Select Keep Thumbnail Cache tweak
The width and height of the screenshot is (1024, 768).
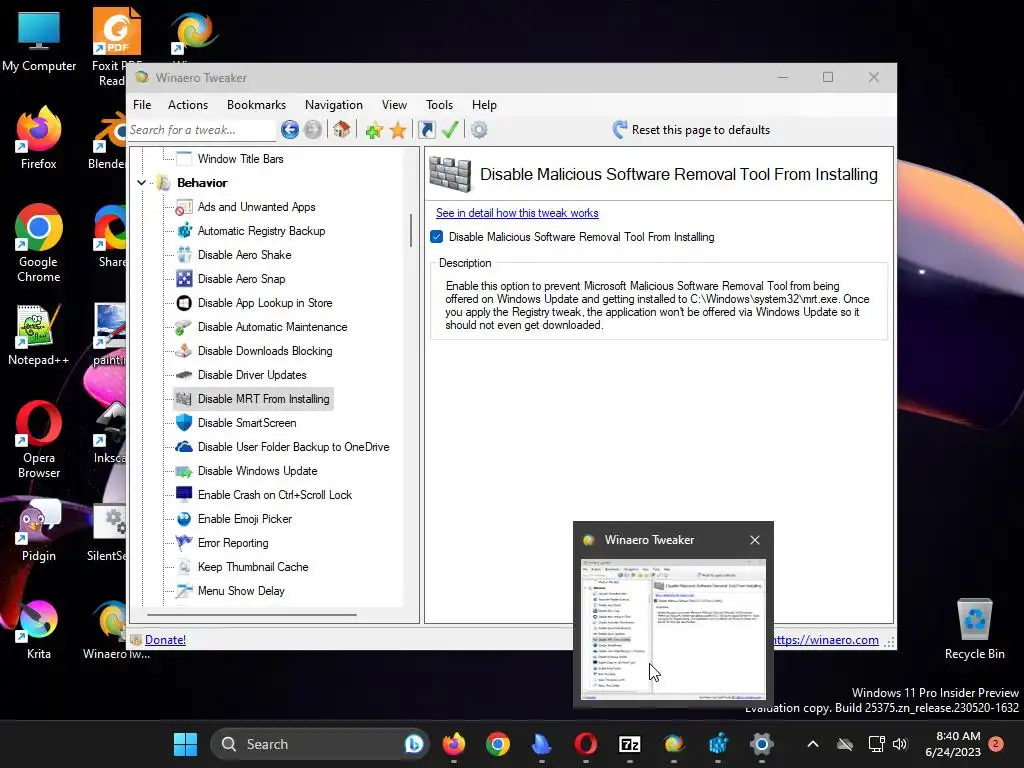click(253, 567)
